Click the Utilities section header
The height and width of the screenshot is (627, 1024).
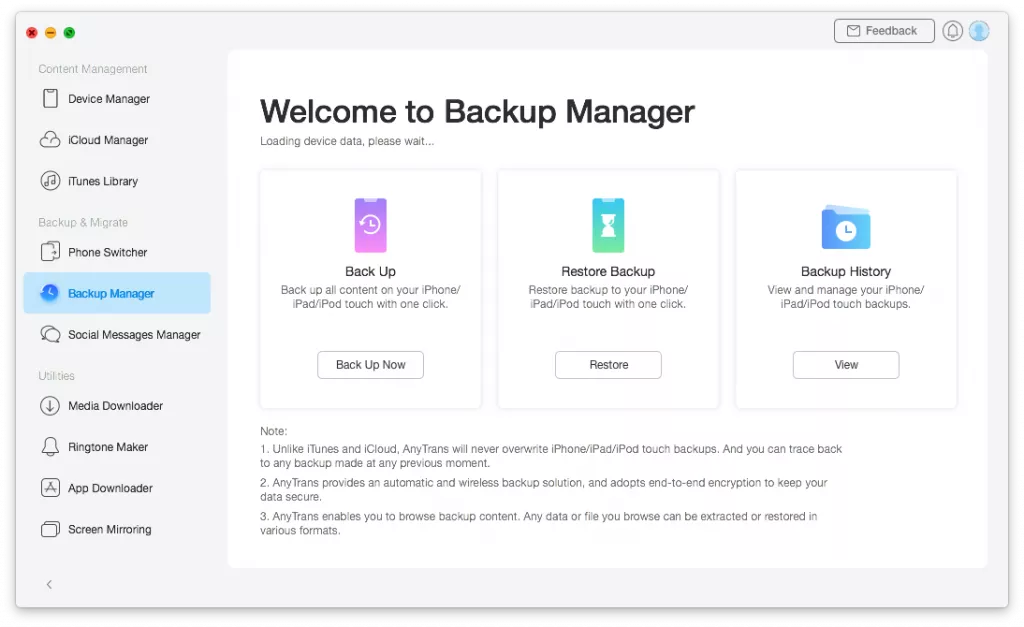(x=56, y=376)
